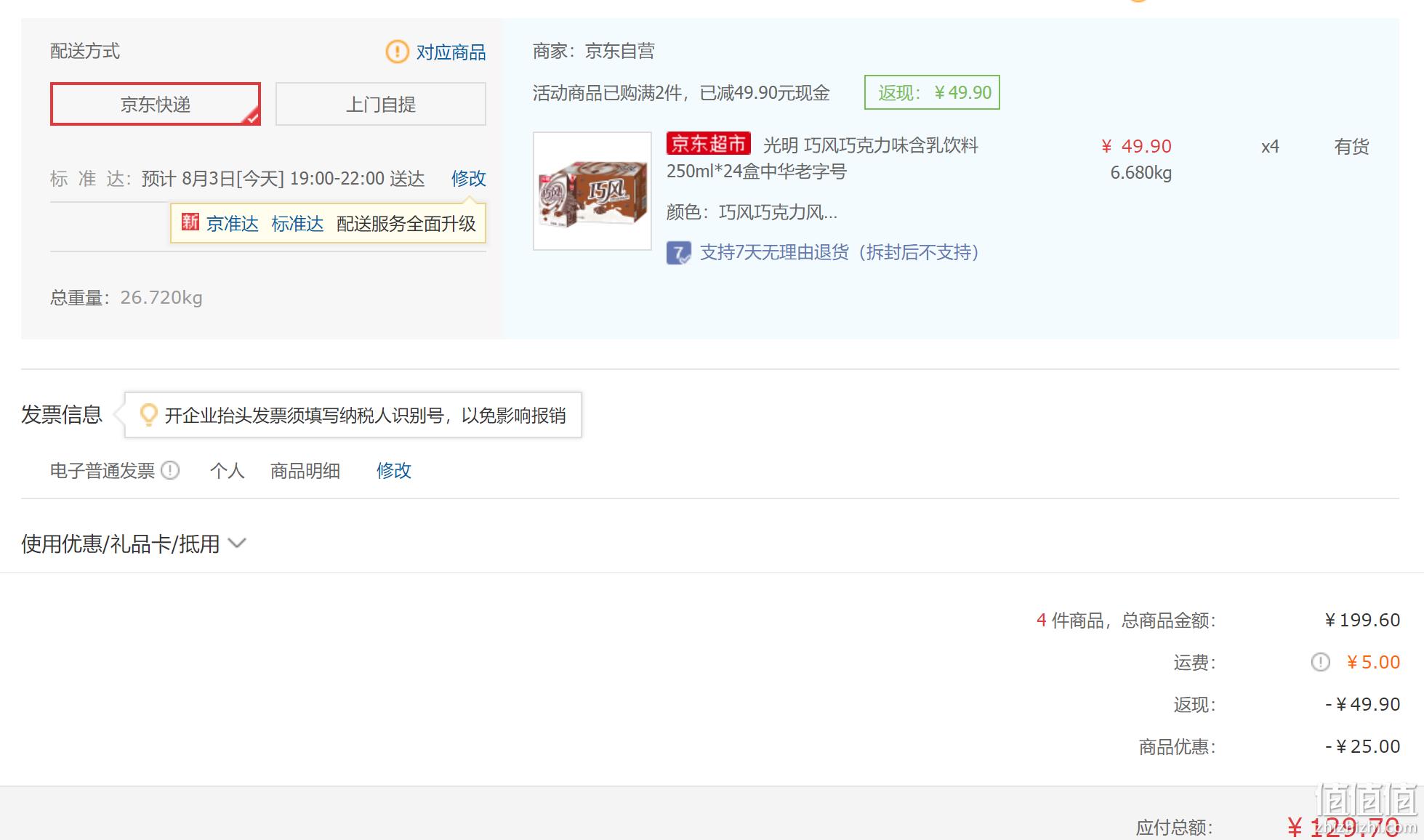Click the red 新 badge icon
This screenshot has height=840, width=1424.
[x=190, y=222]
